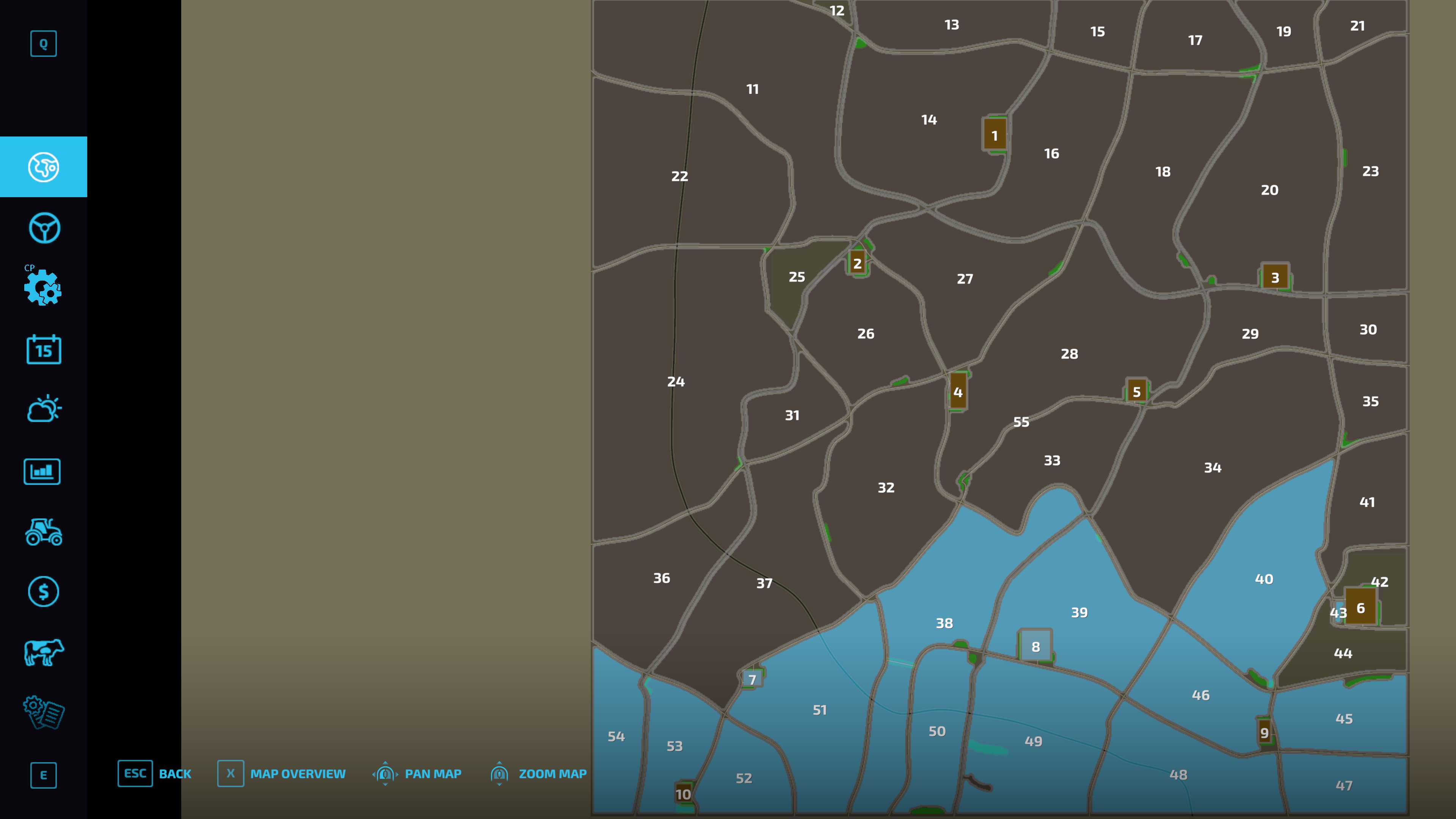Click field number 37 on the map
This screenshot has height=819, width=1456.
click(764, 583)
